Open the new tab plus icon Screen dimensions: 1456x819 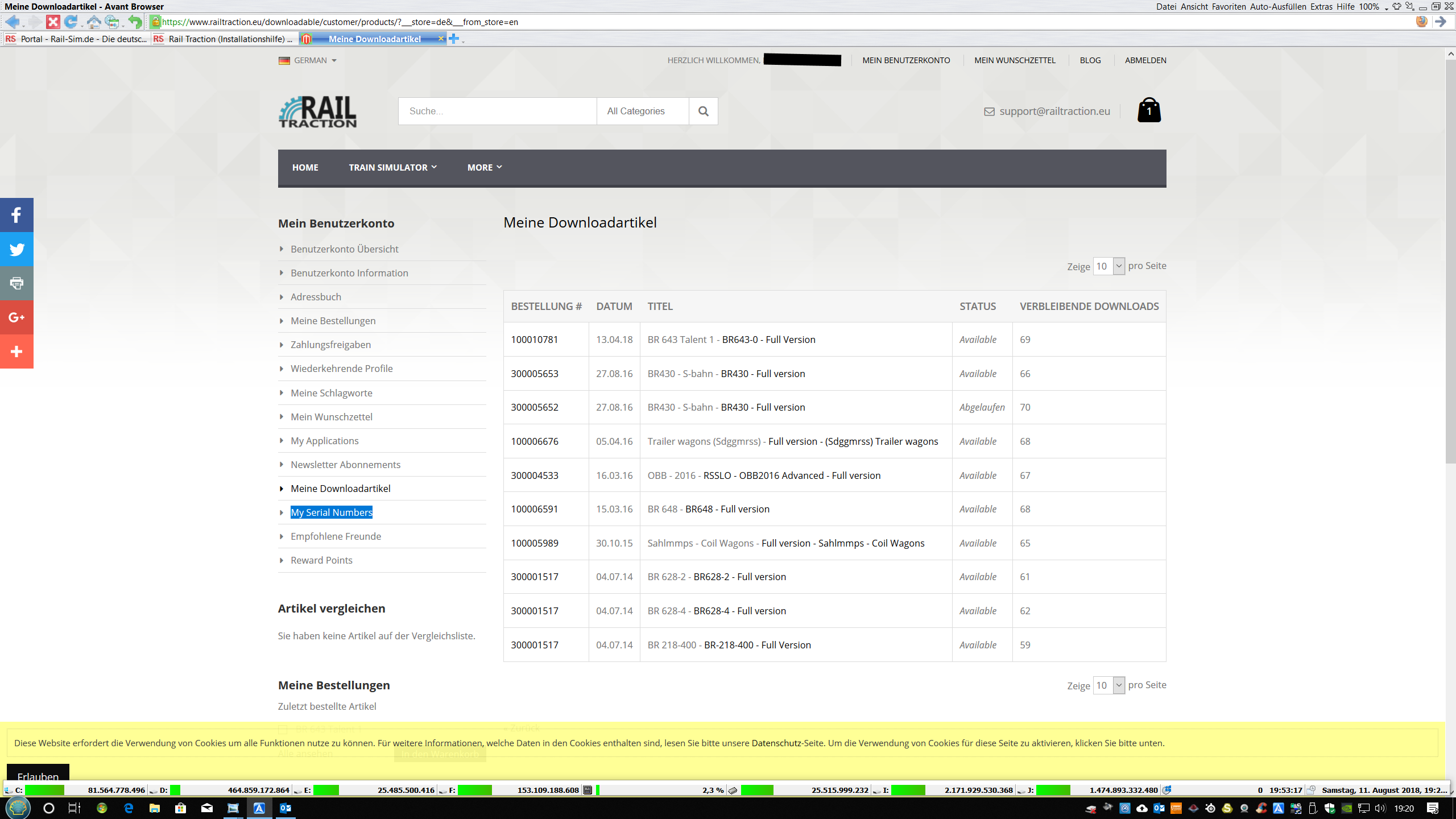(454, 39)
